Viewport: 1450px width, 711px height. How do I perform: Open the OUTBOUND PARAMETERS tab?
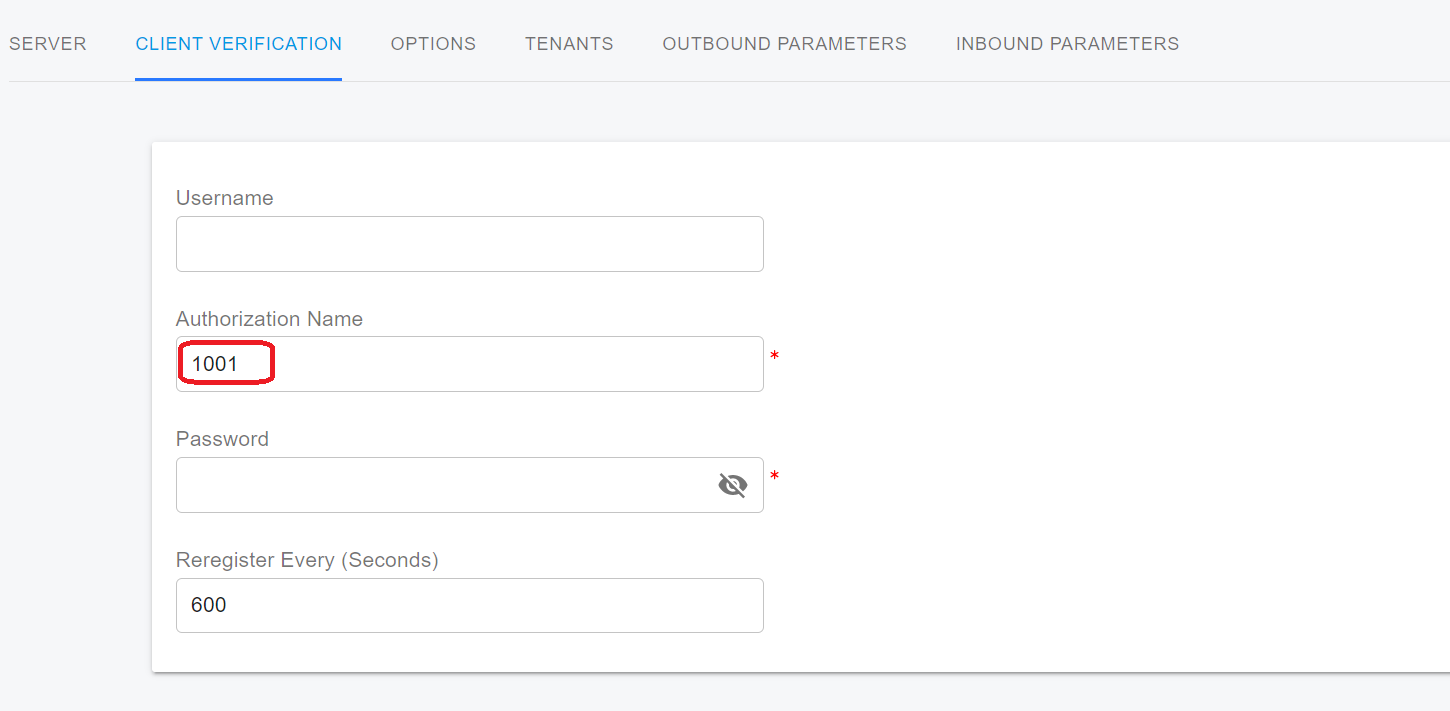point(784,44)
